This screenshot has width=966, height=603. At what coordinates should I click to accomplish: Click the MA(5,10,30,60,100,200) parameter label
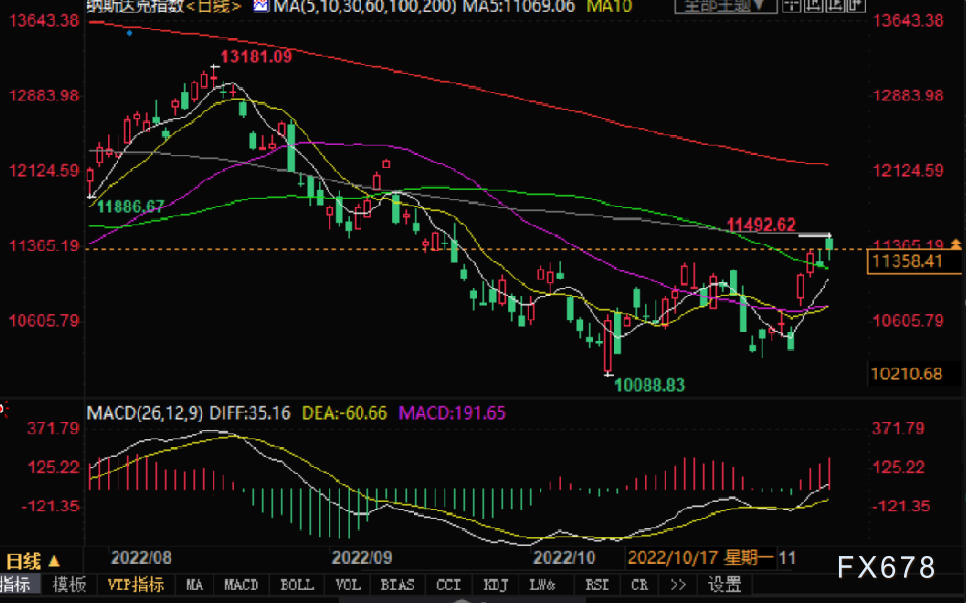tap(365, 6)
